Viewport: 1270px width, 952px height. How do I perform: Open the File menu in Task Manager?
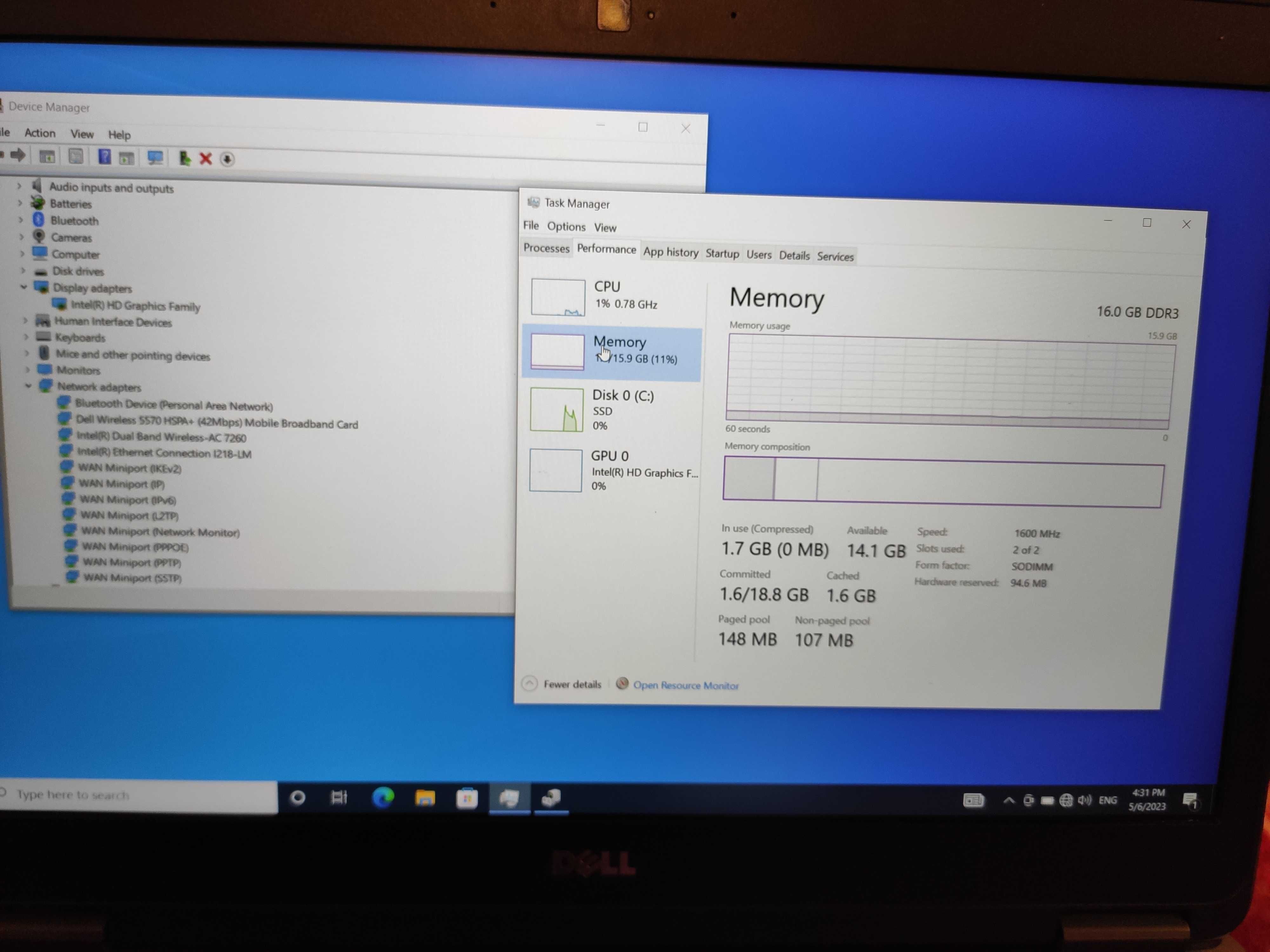[531, 226]
